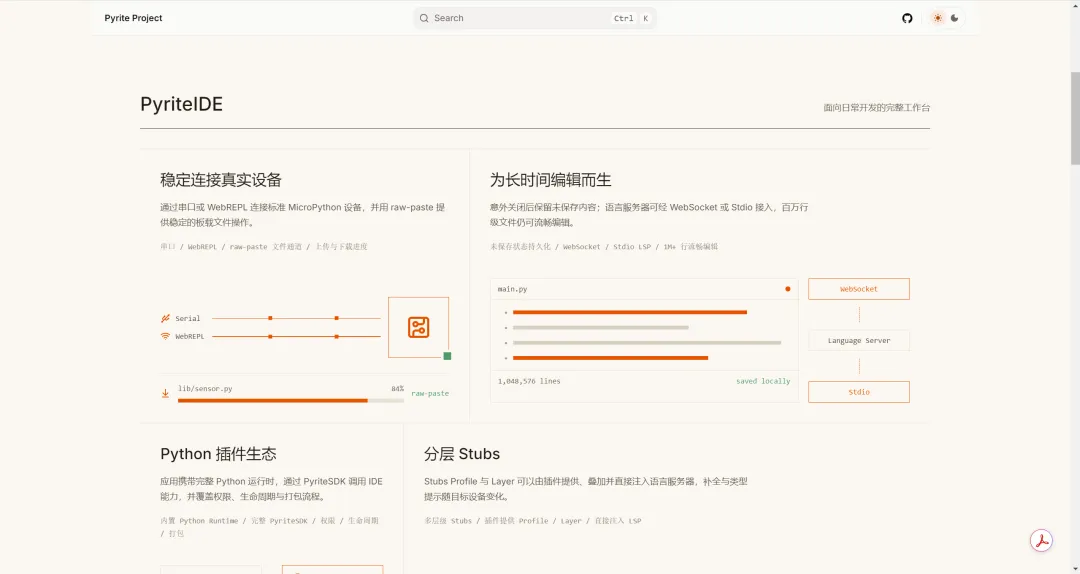Viewport: 1080px width, 574px height.
Task: Click the "Python 插件生态" heading
Action: pos(218,454)
